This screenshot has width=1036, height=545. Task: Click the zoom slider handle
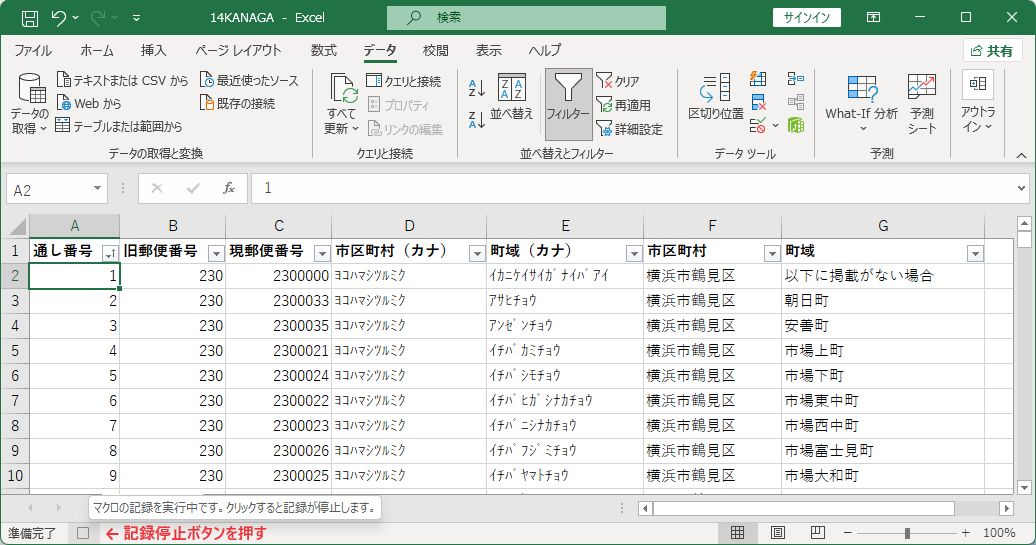point(908,532)
